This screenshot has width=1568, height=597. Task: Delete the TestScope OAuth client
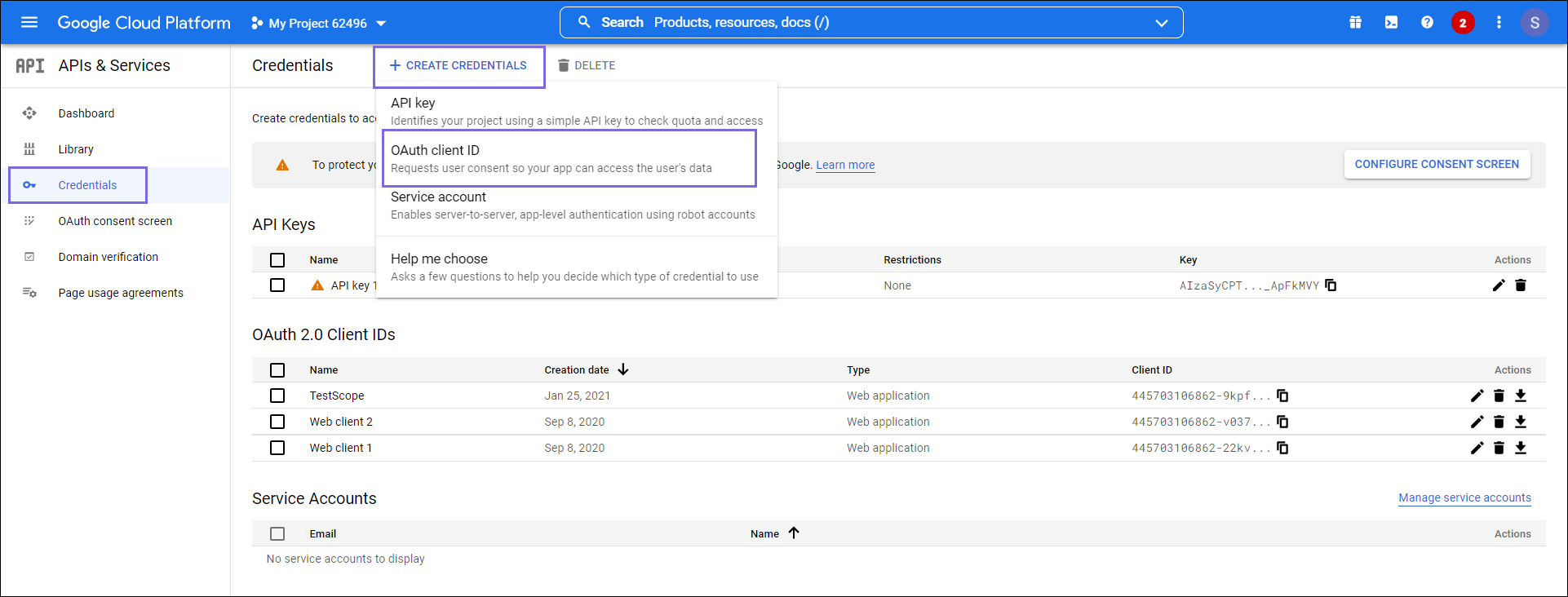[x=1499, y=396]
